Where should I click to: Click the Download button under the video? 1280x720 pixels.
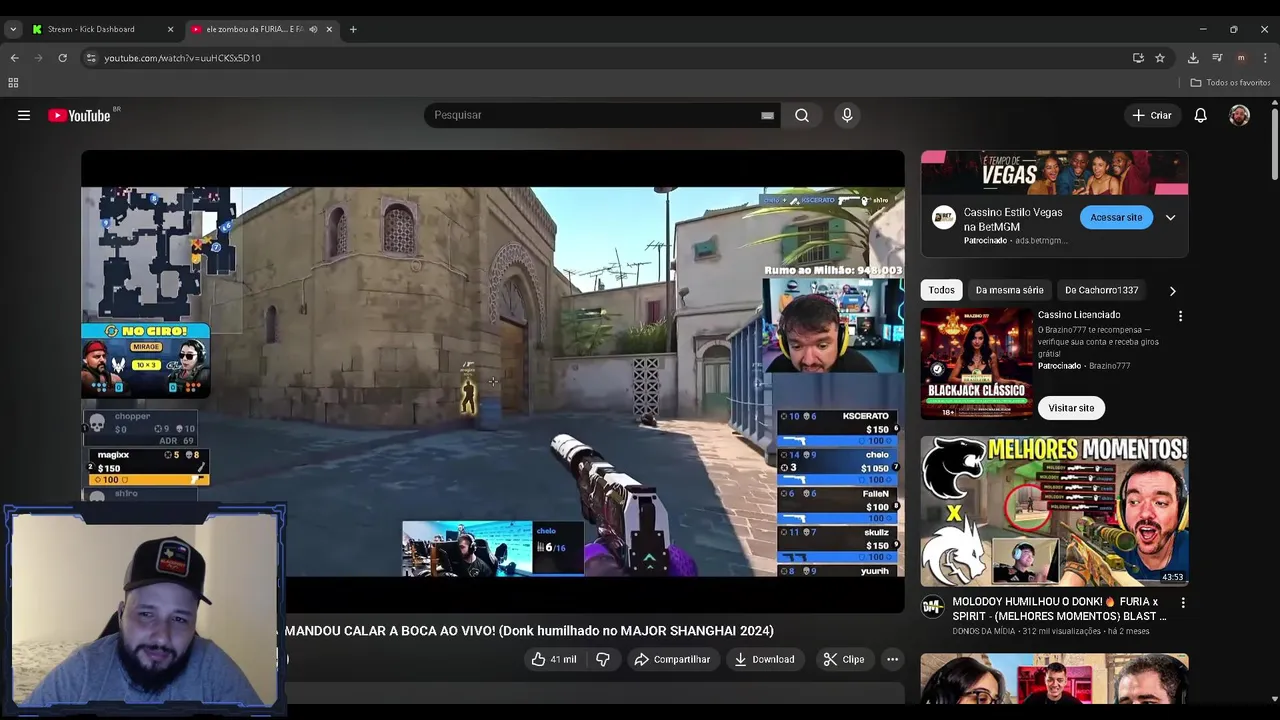coord(764,659)
